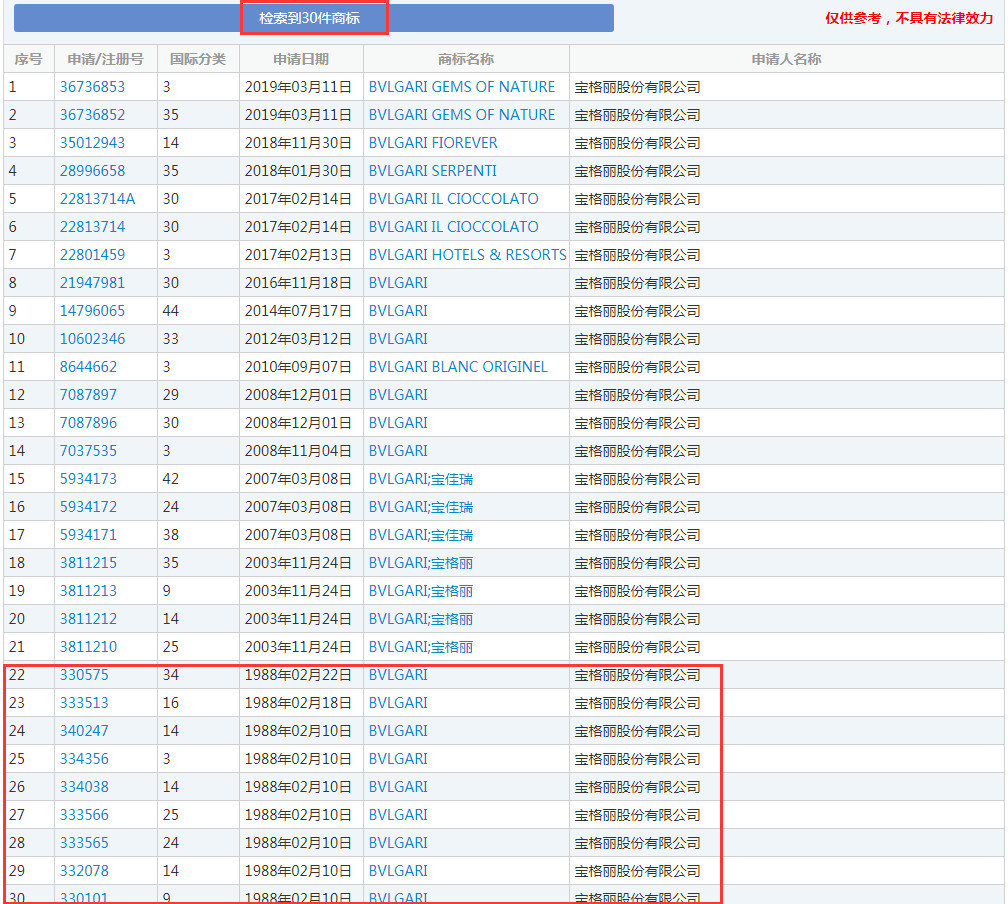Viewport: 1008px width, 904px height.
Task: Click the 申请人名称 column header
Action: coord(786,59)
